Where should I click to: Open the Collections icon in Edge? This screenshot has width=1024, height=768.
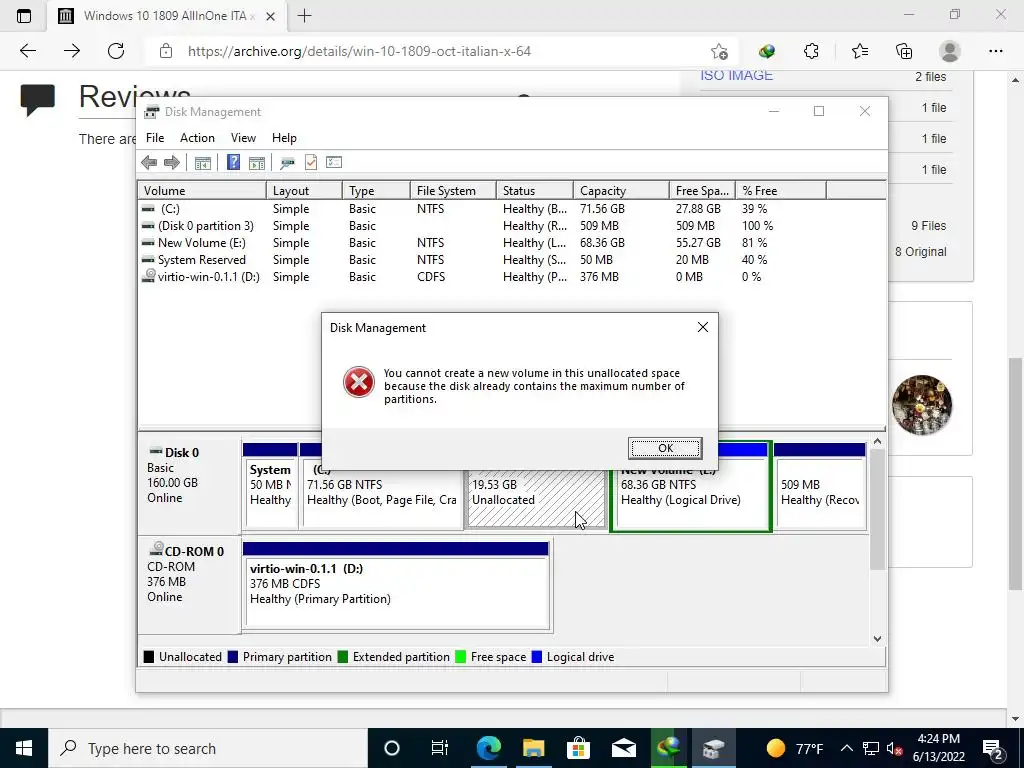(904, 51)
